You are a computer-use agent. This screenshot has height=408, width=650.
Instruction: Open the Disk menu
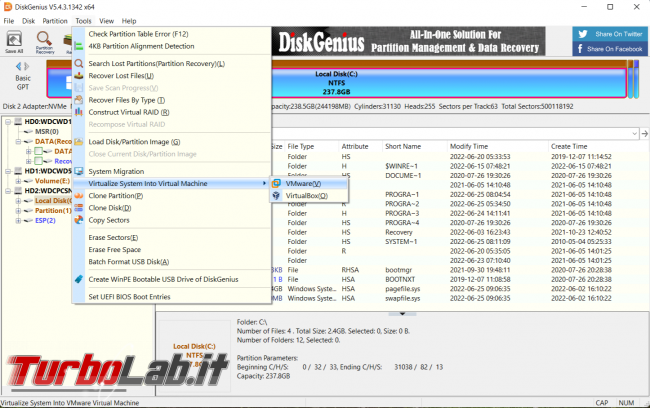coord(29,21)
